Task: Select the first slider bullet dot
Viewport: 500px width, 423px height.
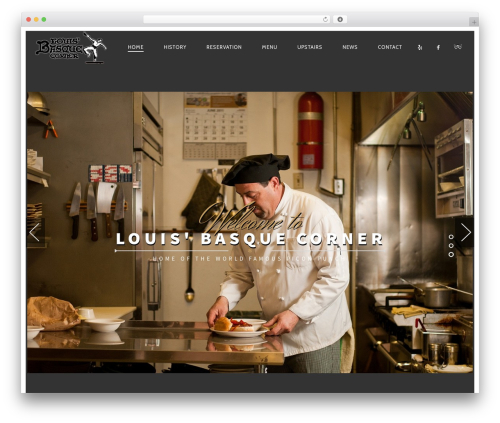Action: pos(451,237)
